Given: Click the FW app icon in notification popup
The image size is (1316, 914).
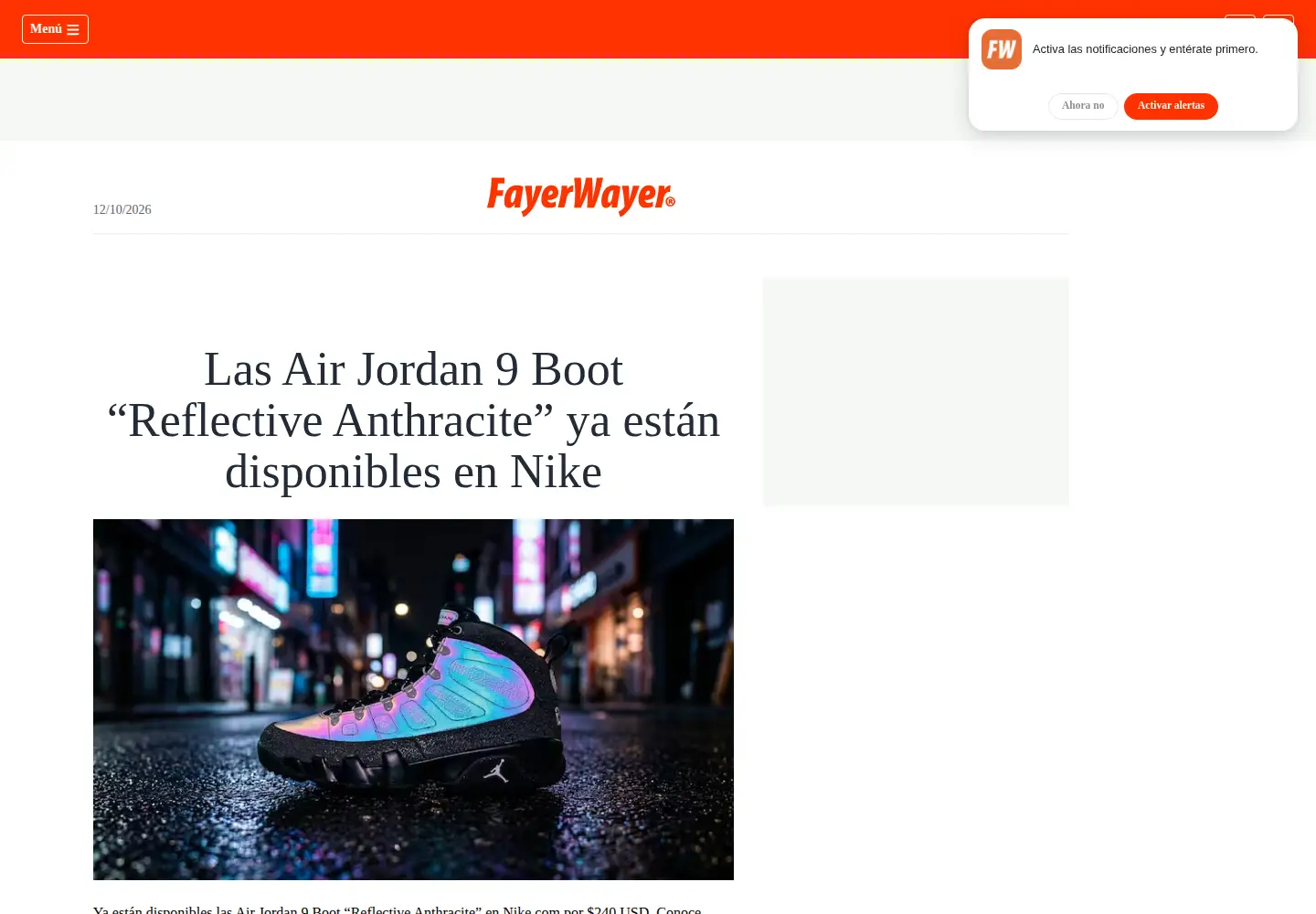Looking at the screenshot, I should click(x=1002, y=49).
